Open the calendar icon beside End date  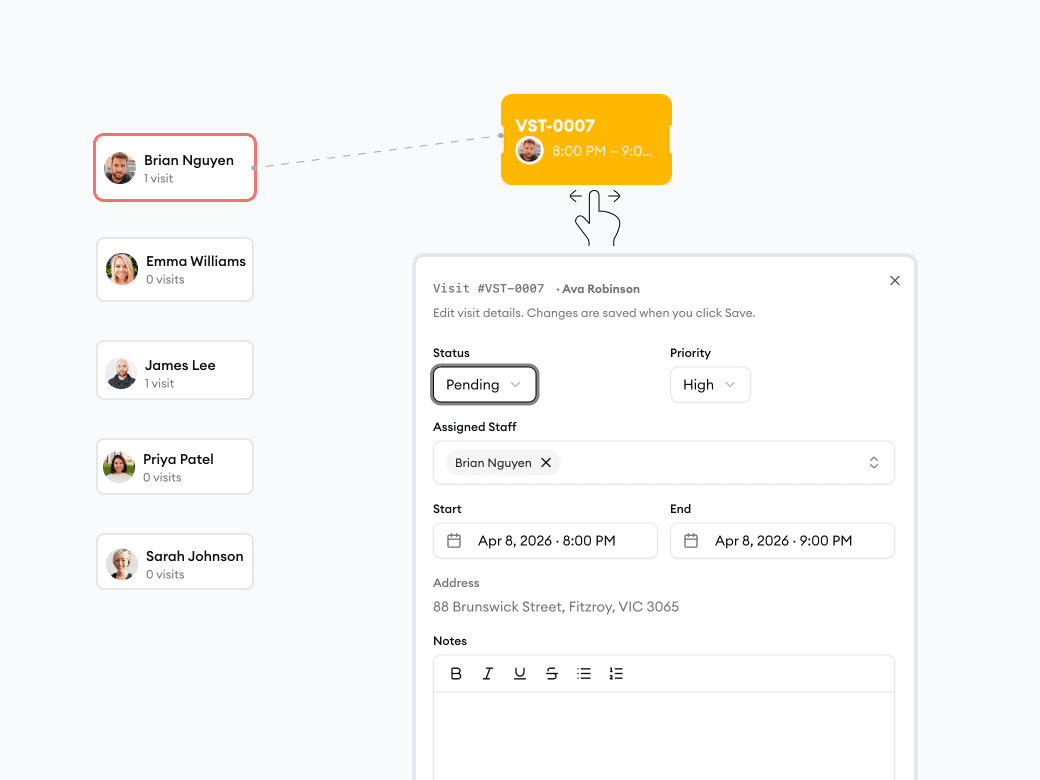[x=692, y=540]
